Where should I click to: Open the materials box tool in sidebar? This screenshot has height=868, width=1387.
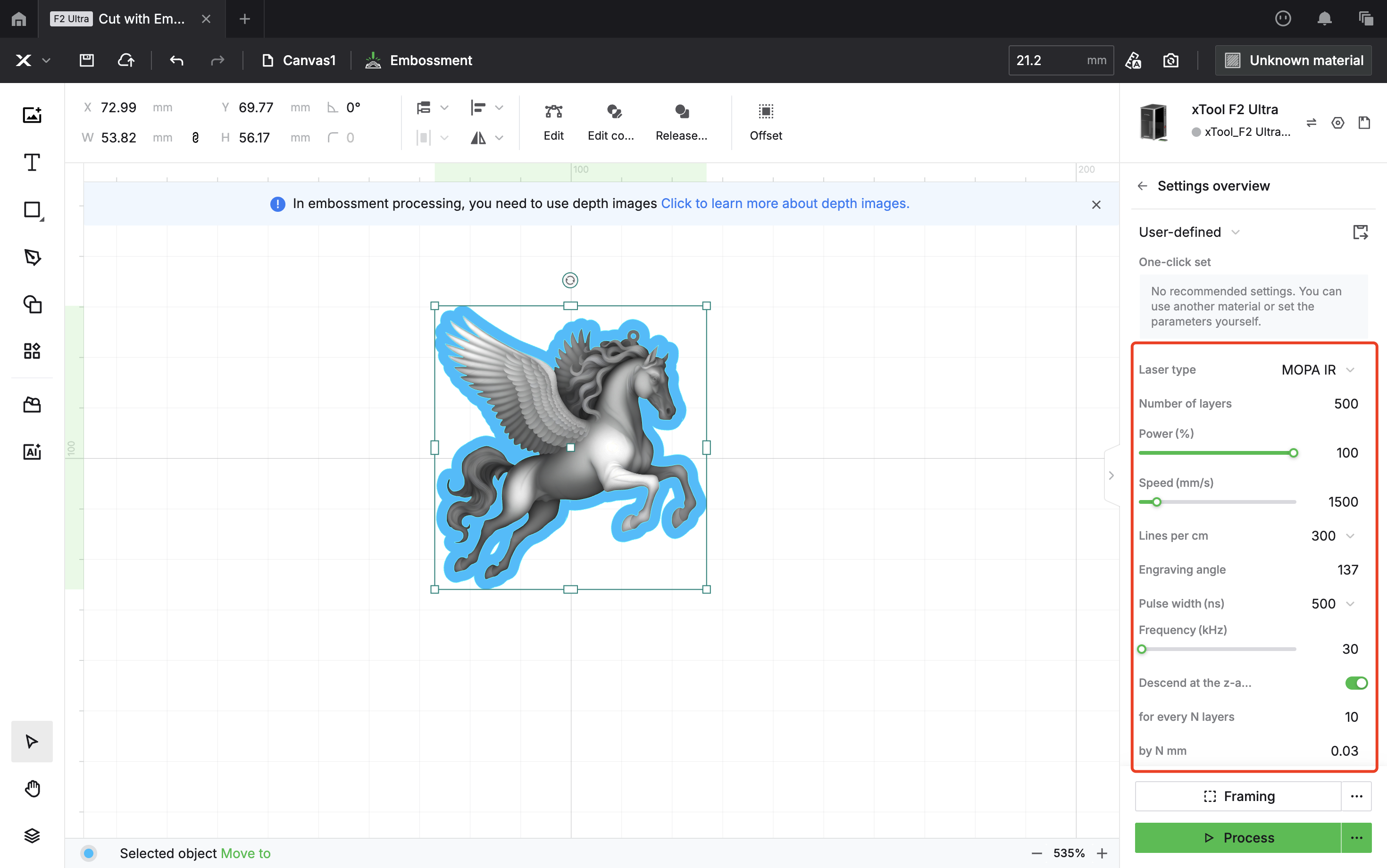32,405
